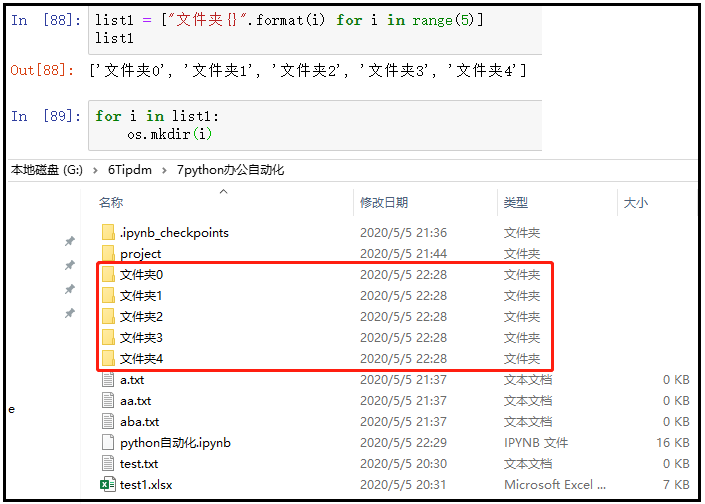Viewport: 705px width, 504px height.
Task: Click the pin icon beside 文件夹2 row
Action: [x=70, y=312]
